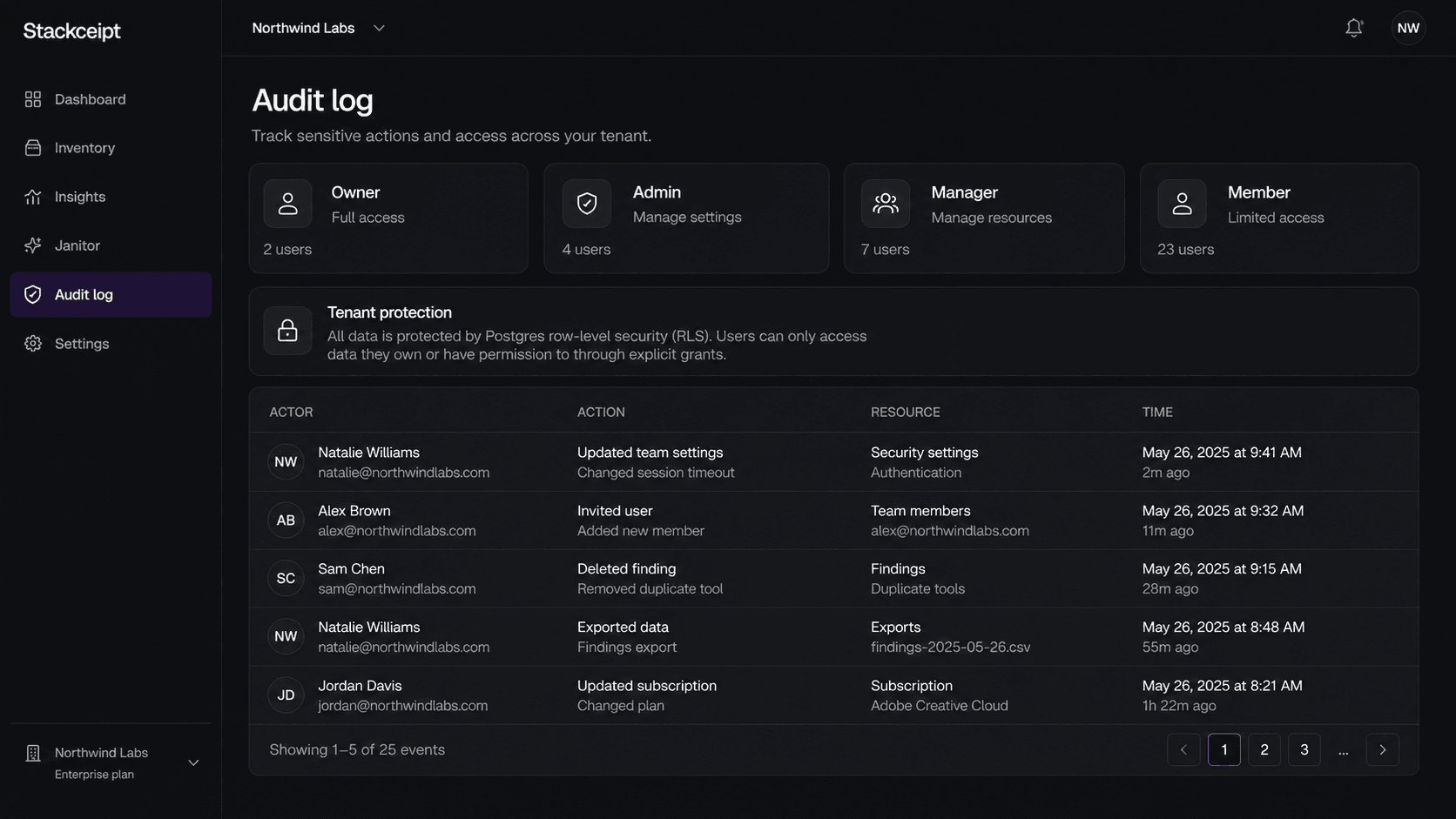1456x819 pixels.
Task: Click the Inventory box icon
Action: 33,148
